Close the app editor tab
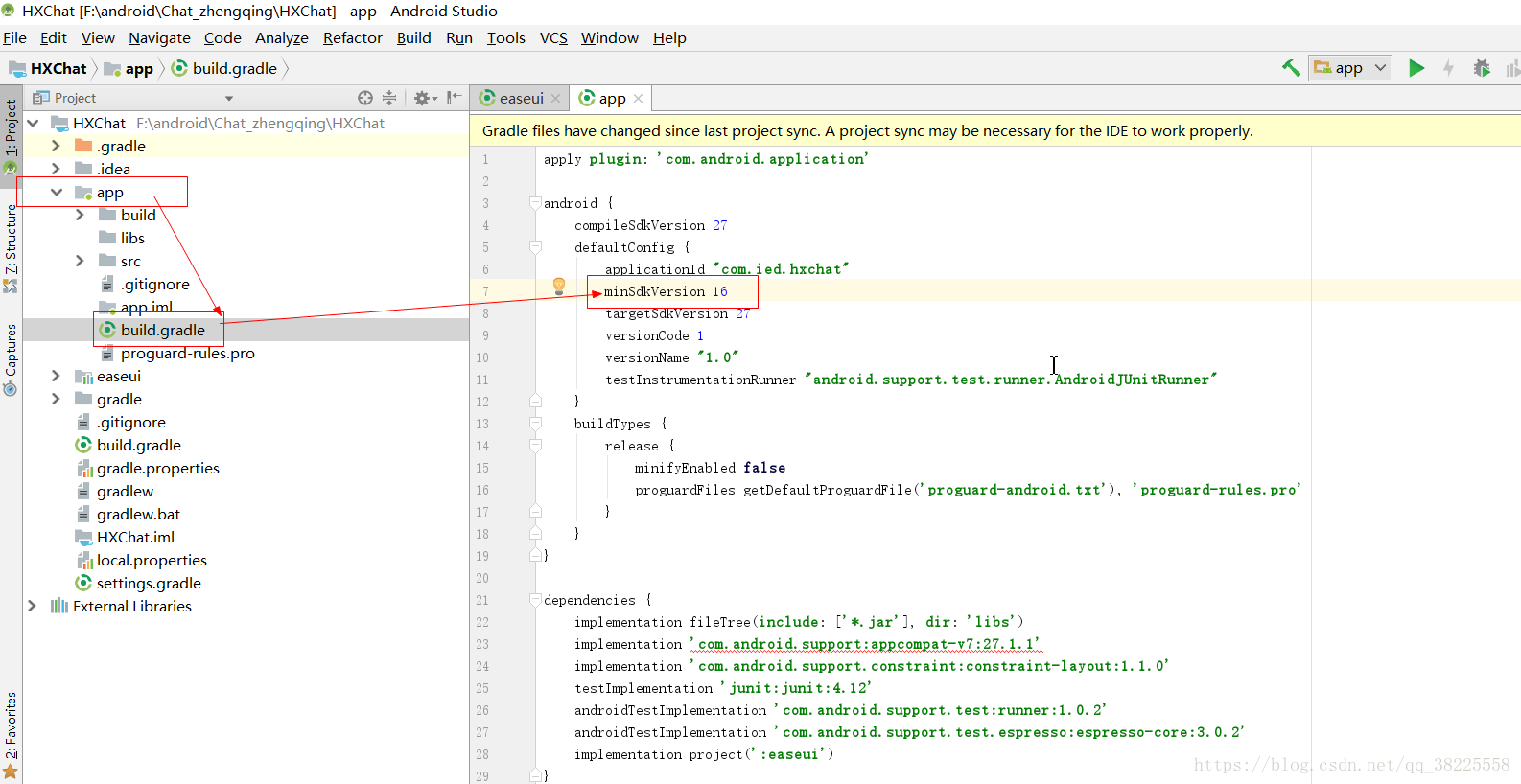The height and width of the screenshot is (784, 1521). click(638, 99)
